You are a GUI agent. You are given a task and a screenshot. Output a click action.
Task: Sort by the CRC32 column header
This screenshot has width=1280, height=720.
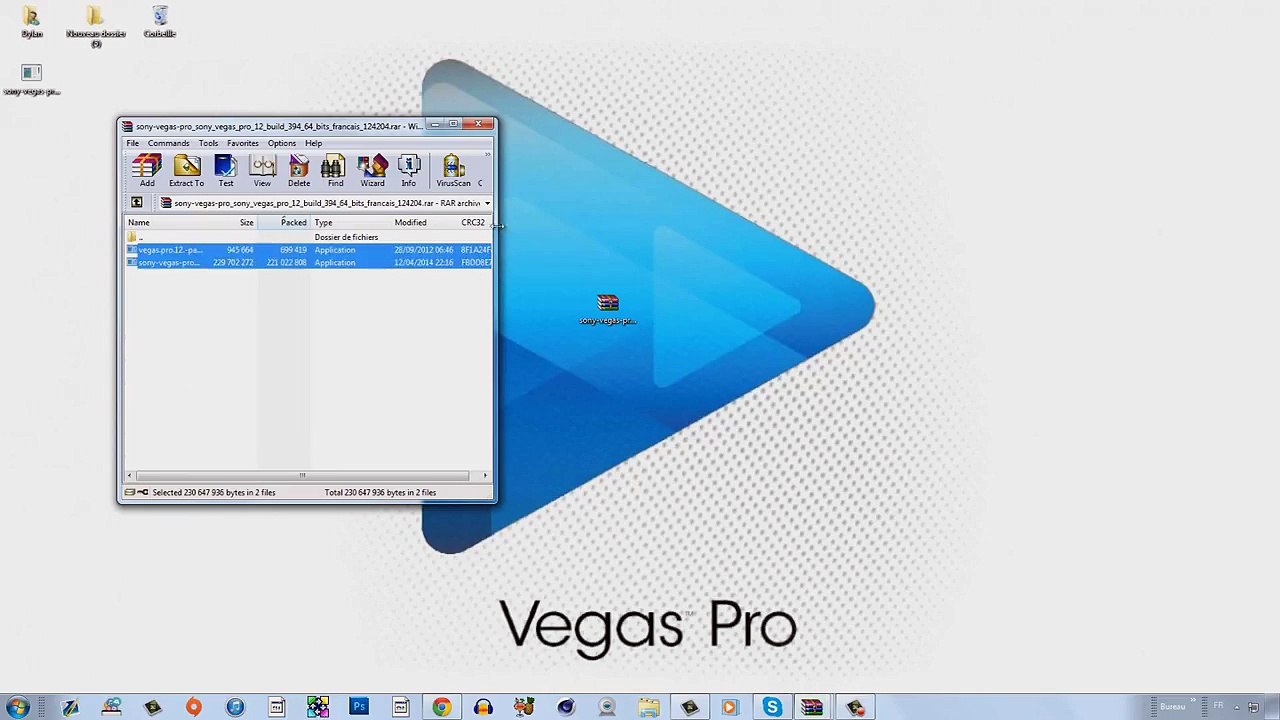pos(474,222)
